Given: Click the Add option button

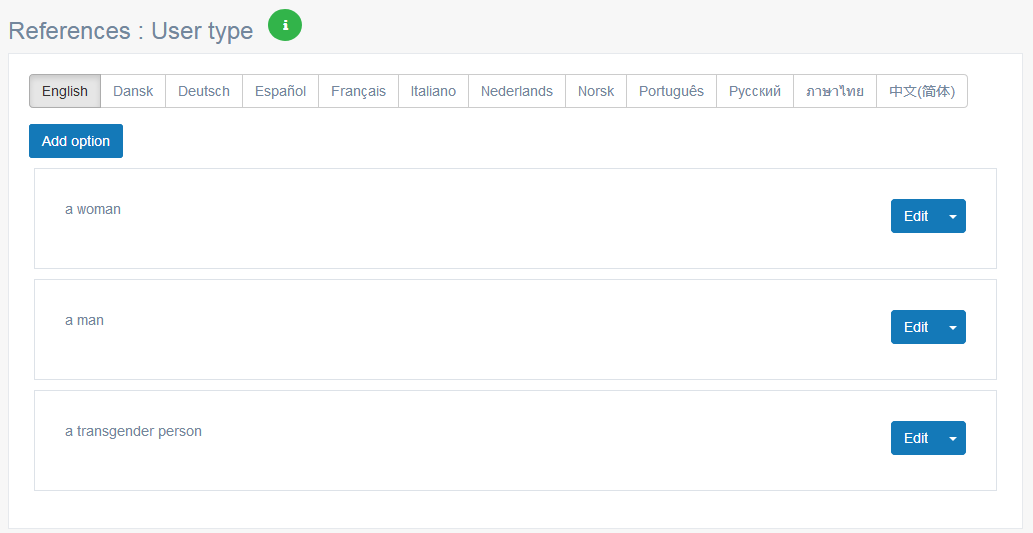Looking at the screenshot, I should [76, 141].
